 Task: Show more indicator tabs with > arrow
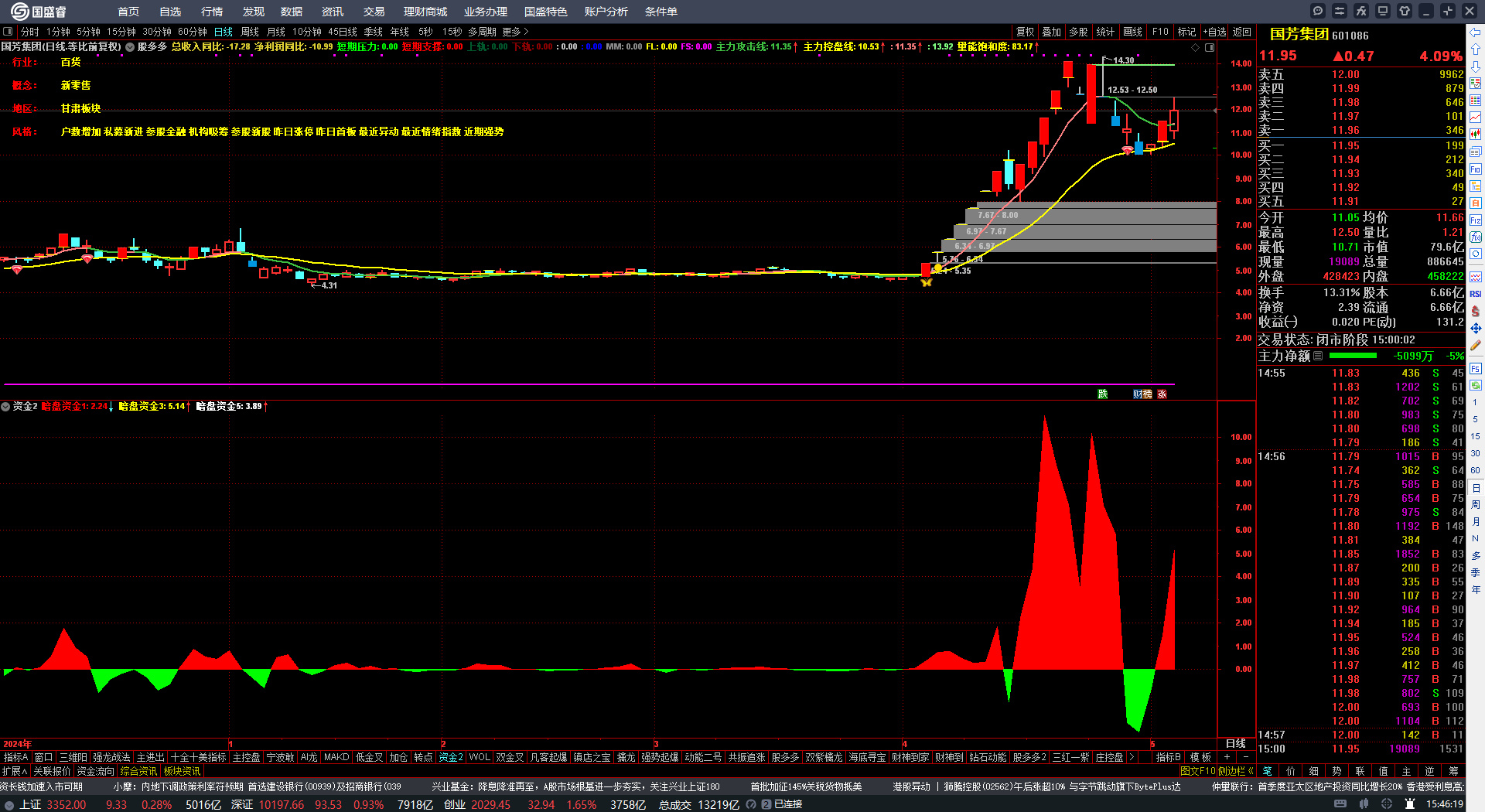tap(1132, 757)
